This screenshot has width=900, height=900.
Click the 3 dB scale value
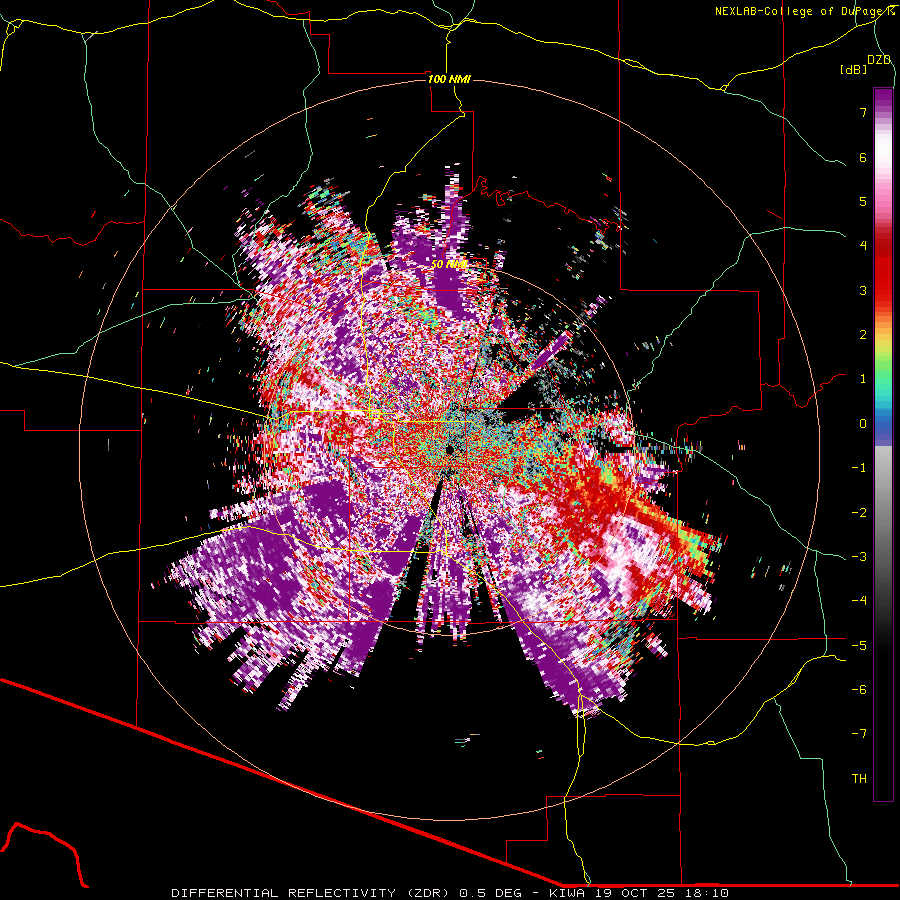tap(863, 290)
